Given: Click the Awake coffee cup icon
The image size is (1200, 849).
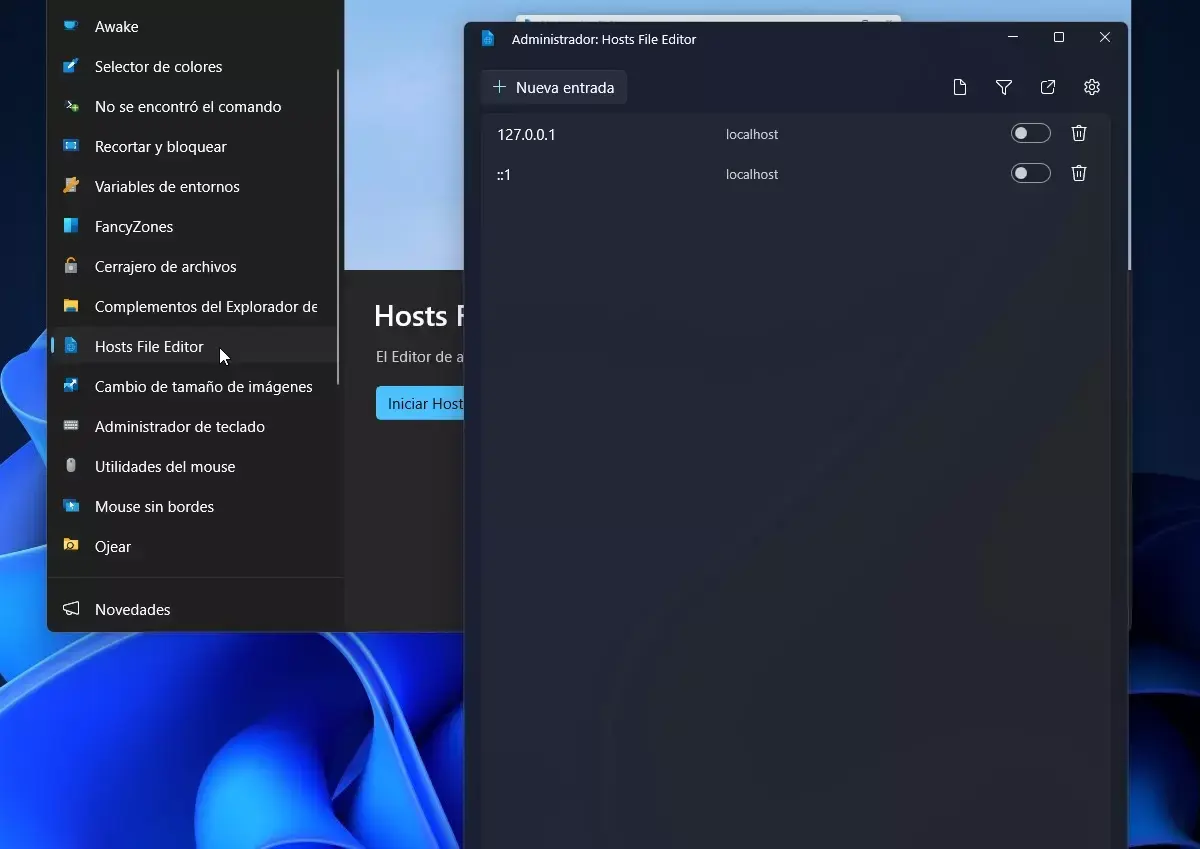Looking at the screenshot, I should (71, 27).
